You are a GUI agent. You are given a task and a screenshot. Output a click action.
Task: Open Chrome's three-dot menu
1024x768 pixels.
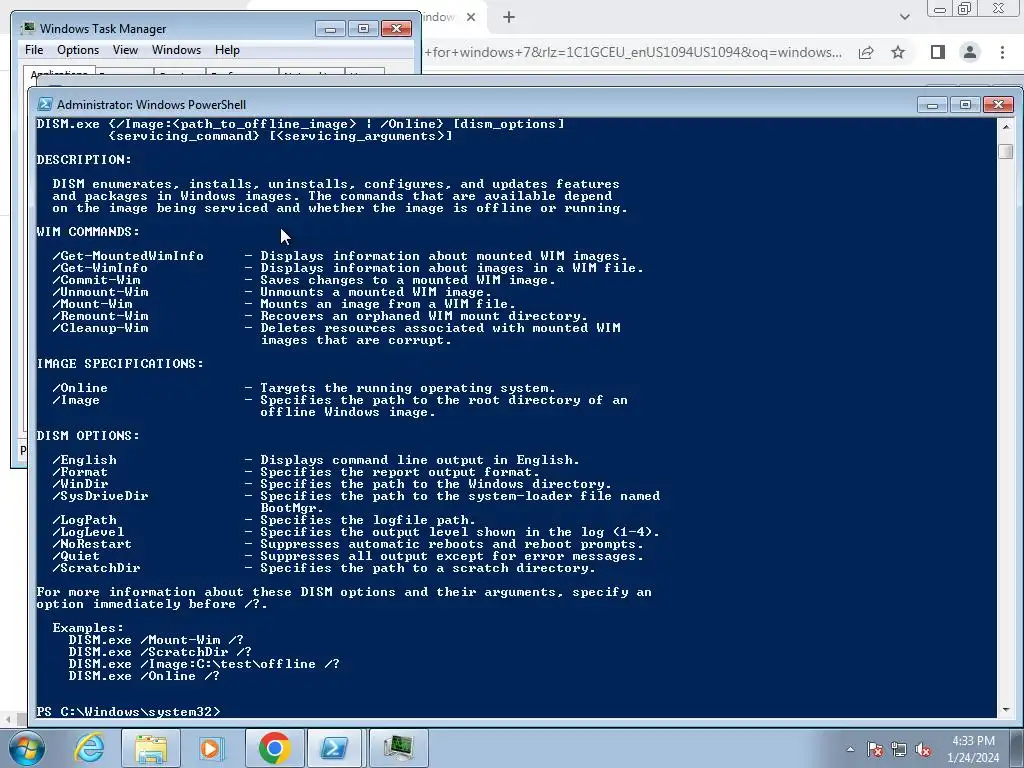point(1002,52)
